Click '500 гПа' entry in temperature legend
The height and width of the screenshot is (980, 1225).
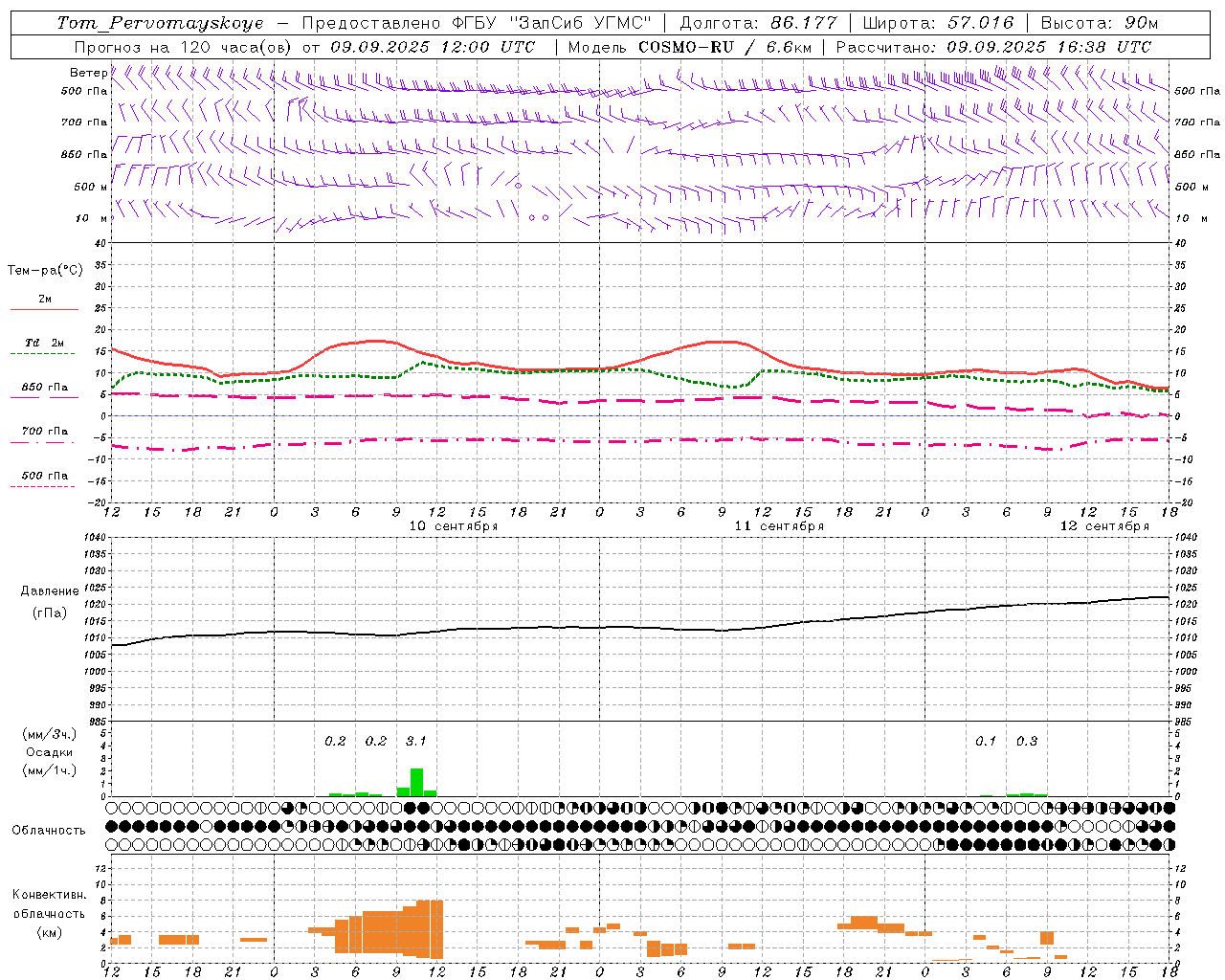tap(44, 476)
